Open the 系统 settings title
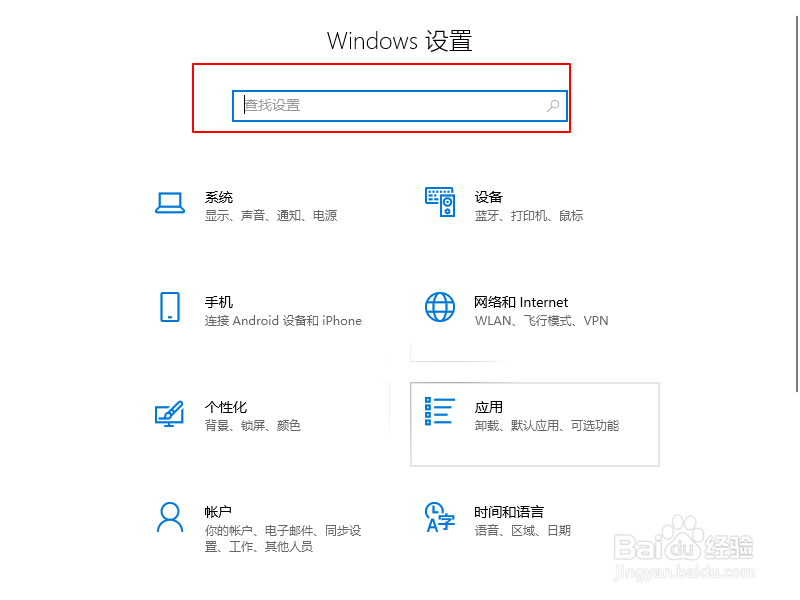Screen dimensions: 800x600 click(x=219, y=197)
